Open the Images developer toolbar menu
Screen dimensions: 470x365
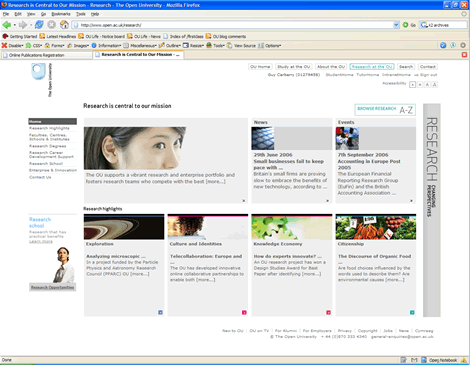click(x=78, y=45)
